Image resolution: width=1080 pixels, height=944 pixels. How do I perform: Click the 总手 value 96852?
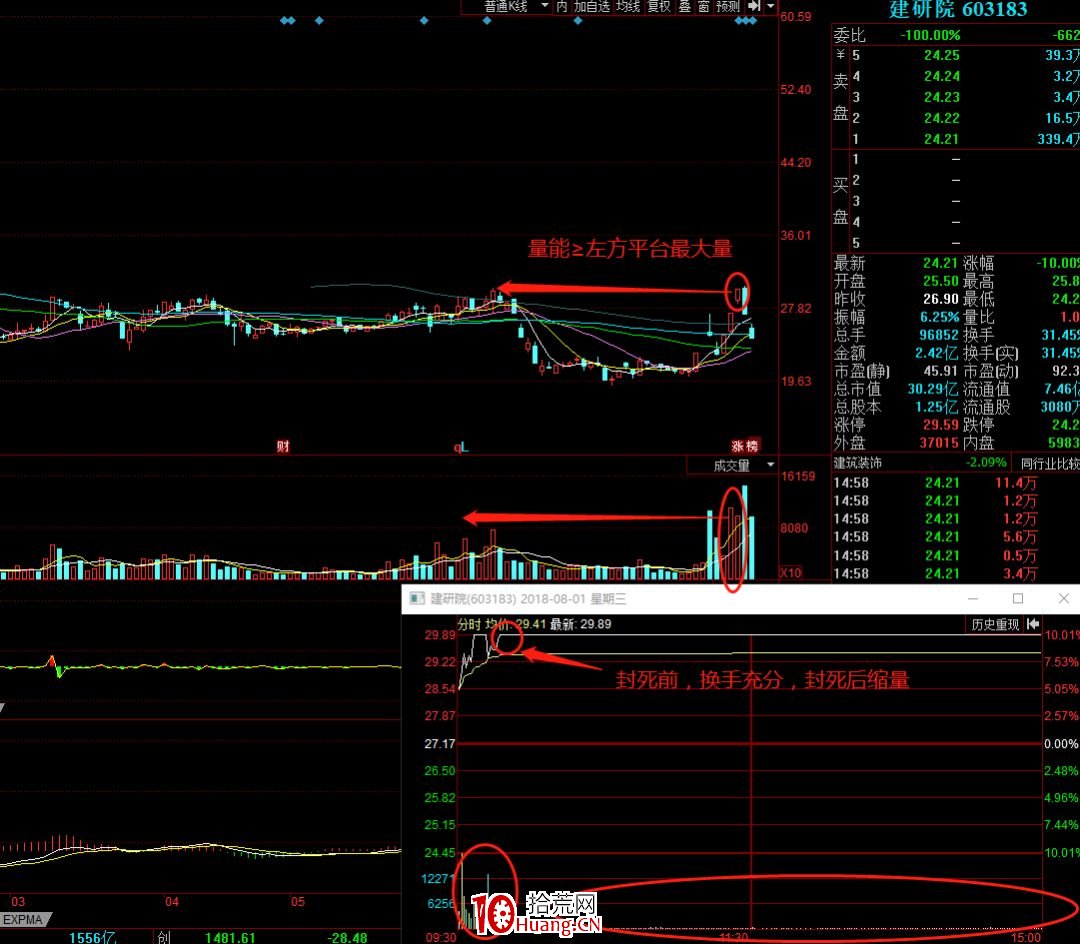click(939, 335)
